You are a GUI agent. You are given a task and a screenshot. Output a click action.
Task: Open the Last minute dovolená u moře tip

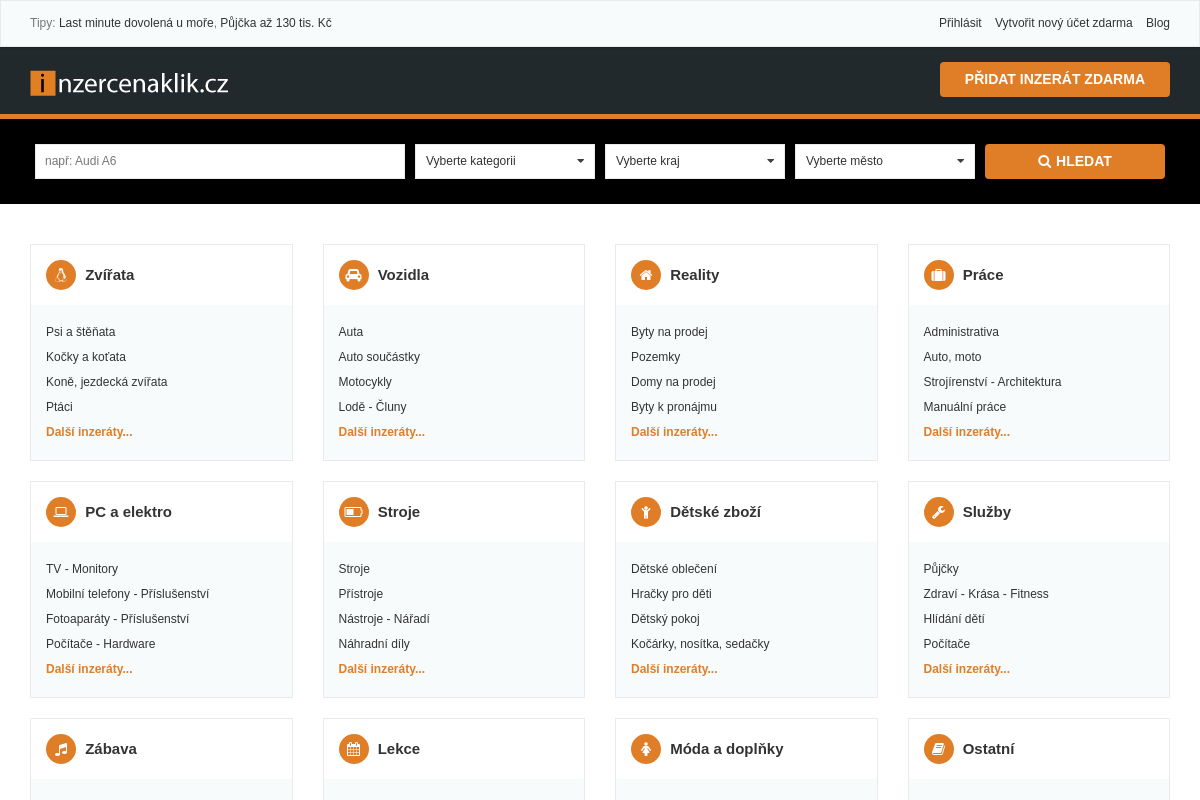(x=136, y=23)
